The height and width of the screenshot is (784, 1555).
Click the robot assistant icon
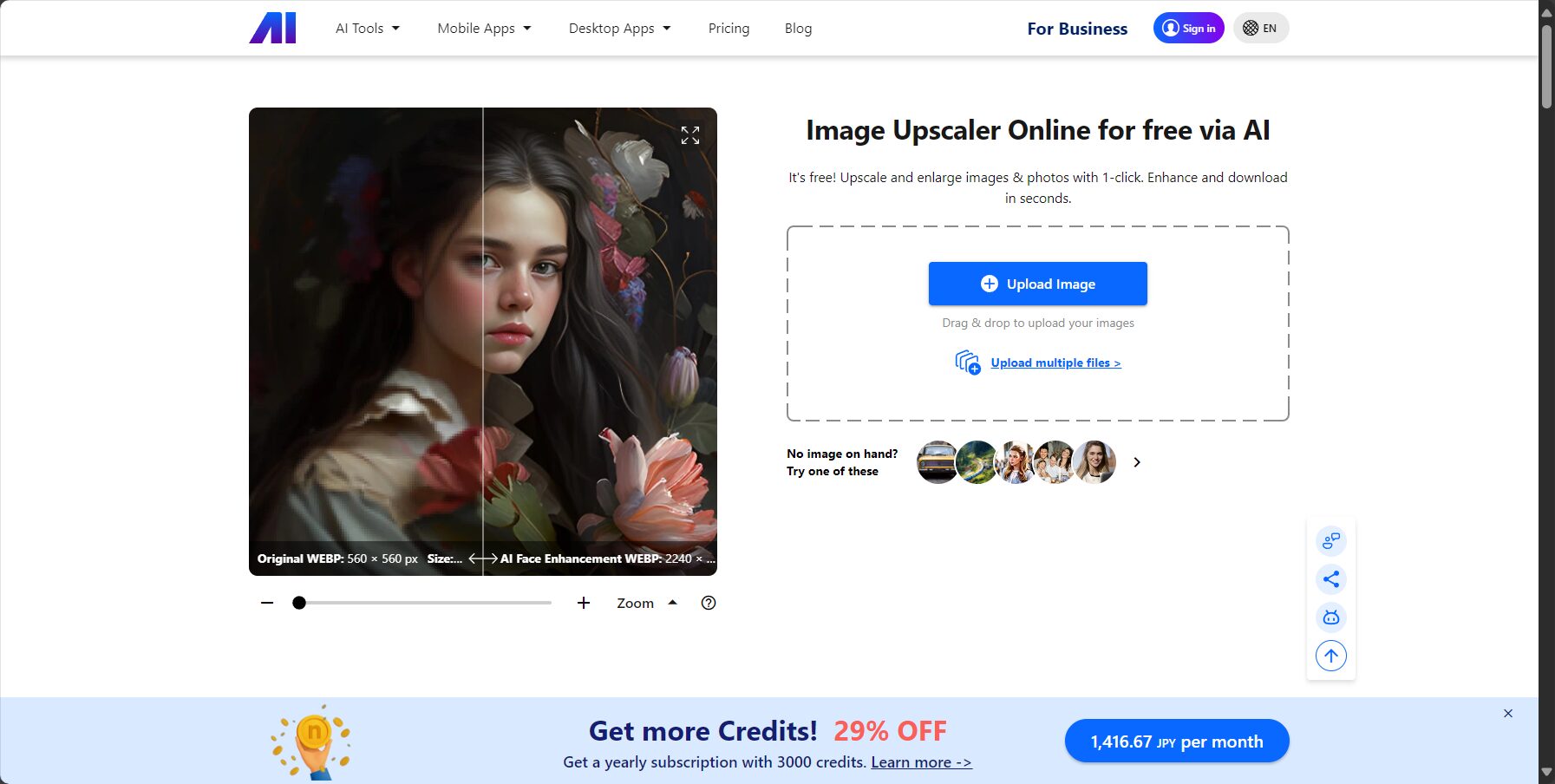(1331, 617)
